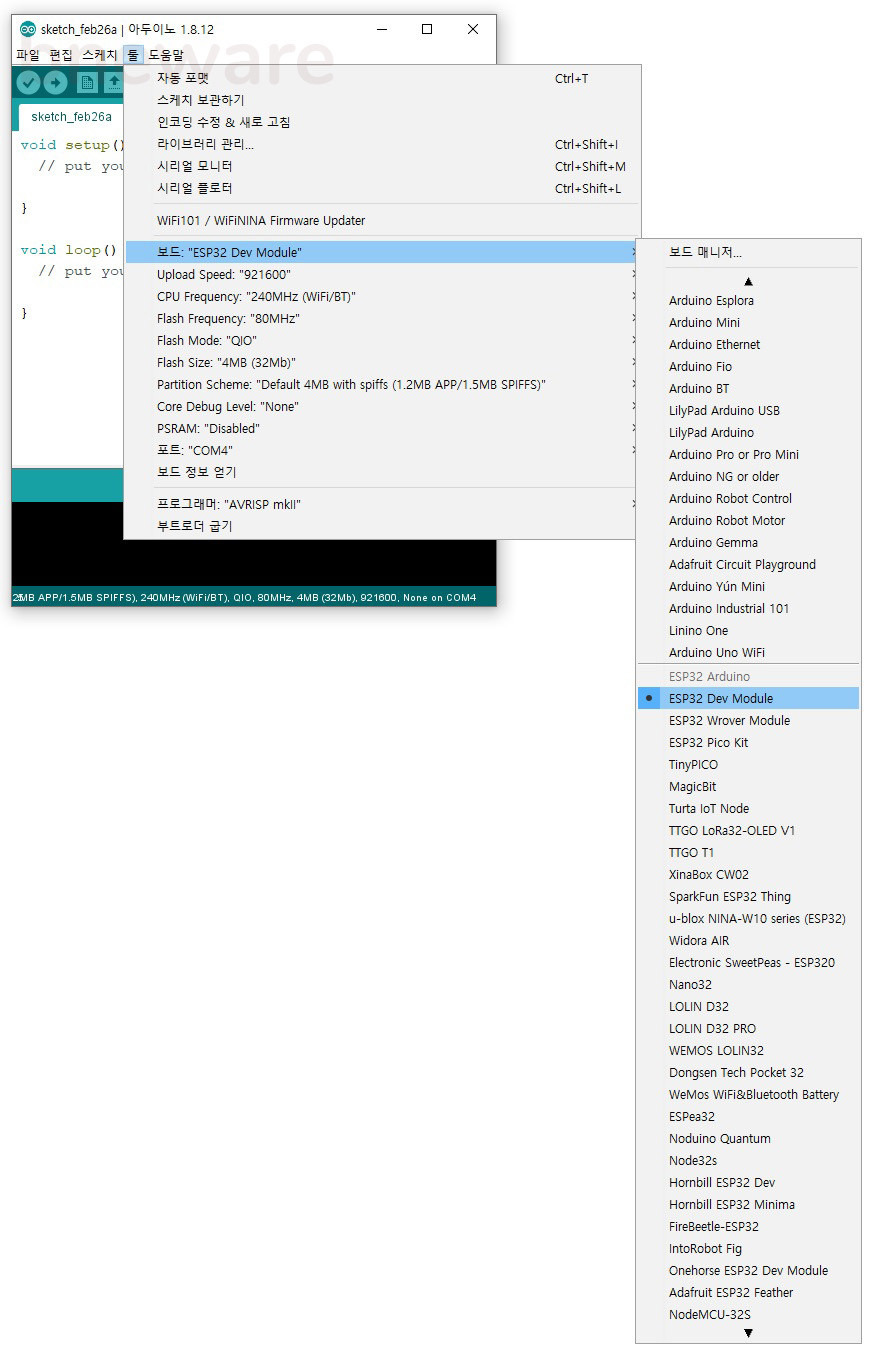Click the Verify checkmark toolbar icon

pyautogui.click(x=28, y=83)
